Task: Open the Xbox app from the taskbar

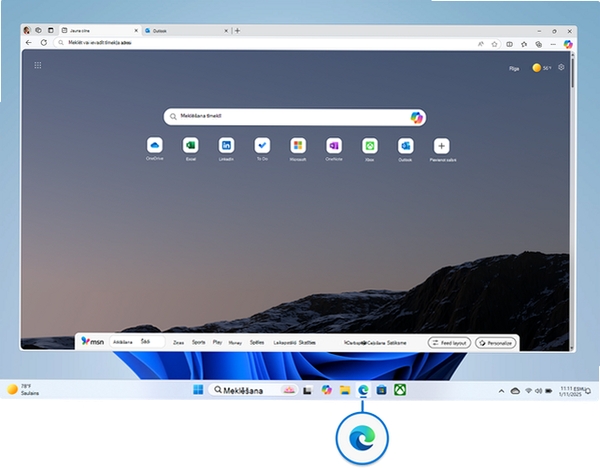Action: pyautogui.click(x=400, y=390)
